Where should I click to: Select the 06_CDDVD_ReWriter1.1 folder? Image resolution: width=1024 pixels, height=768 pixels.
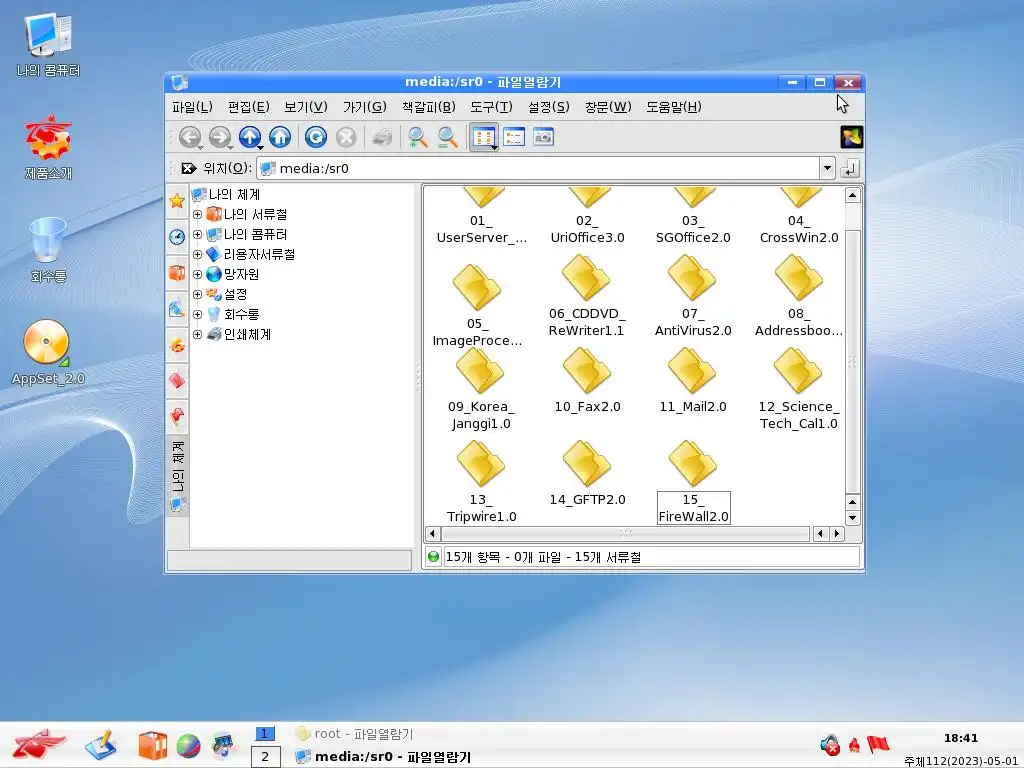pos(586,296)
